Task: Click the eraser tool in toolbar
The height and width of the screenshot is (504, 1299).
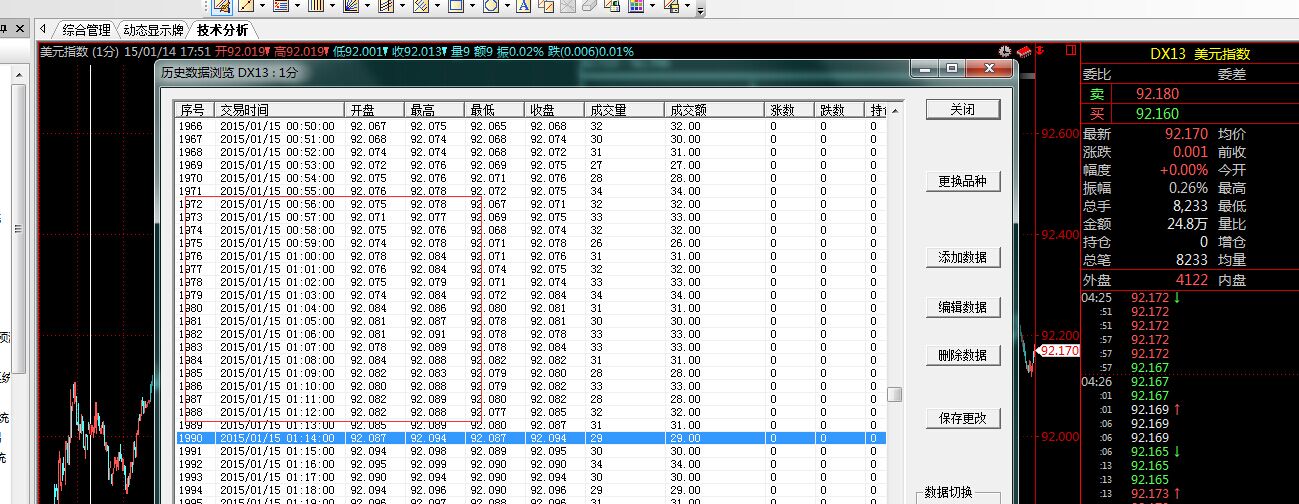Action: (x=589, y=6)
